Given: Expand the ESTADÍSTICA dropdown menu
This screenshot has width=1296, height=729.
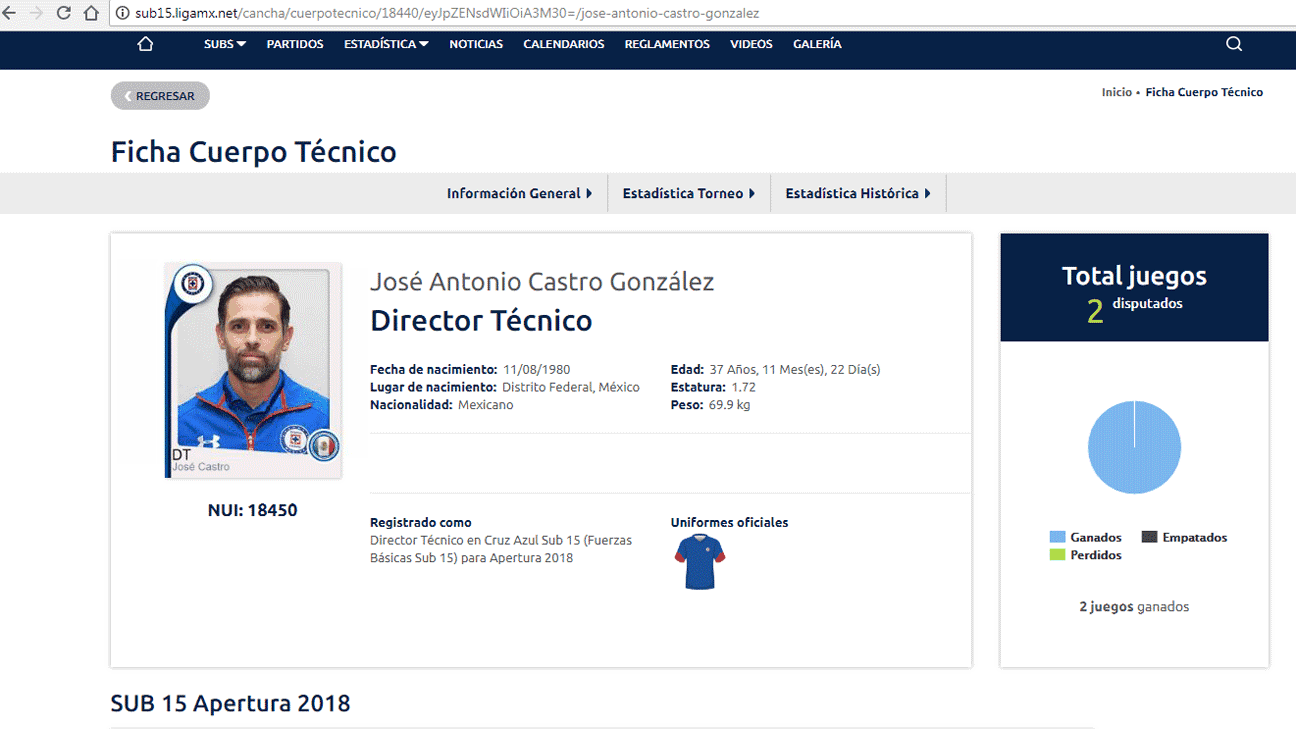Looking at the screenshot, I should point(386,44).
